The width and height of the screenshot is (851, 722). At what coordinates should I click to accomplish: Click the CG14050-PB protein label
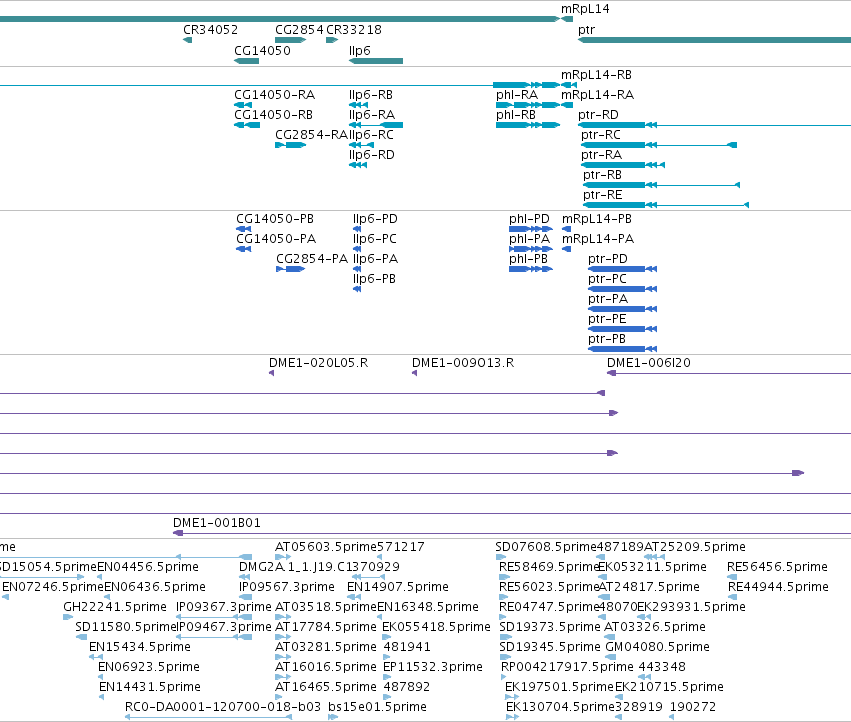275,219
